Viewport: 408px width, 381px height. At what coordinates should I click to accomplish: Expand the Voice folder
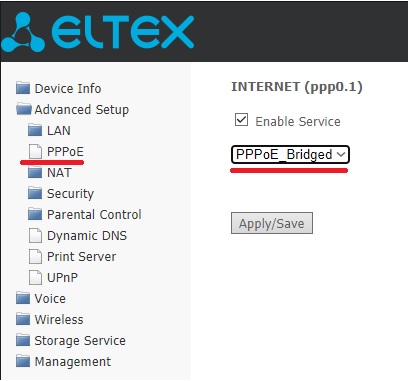pos(50,298)
